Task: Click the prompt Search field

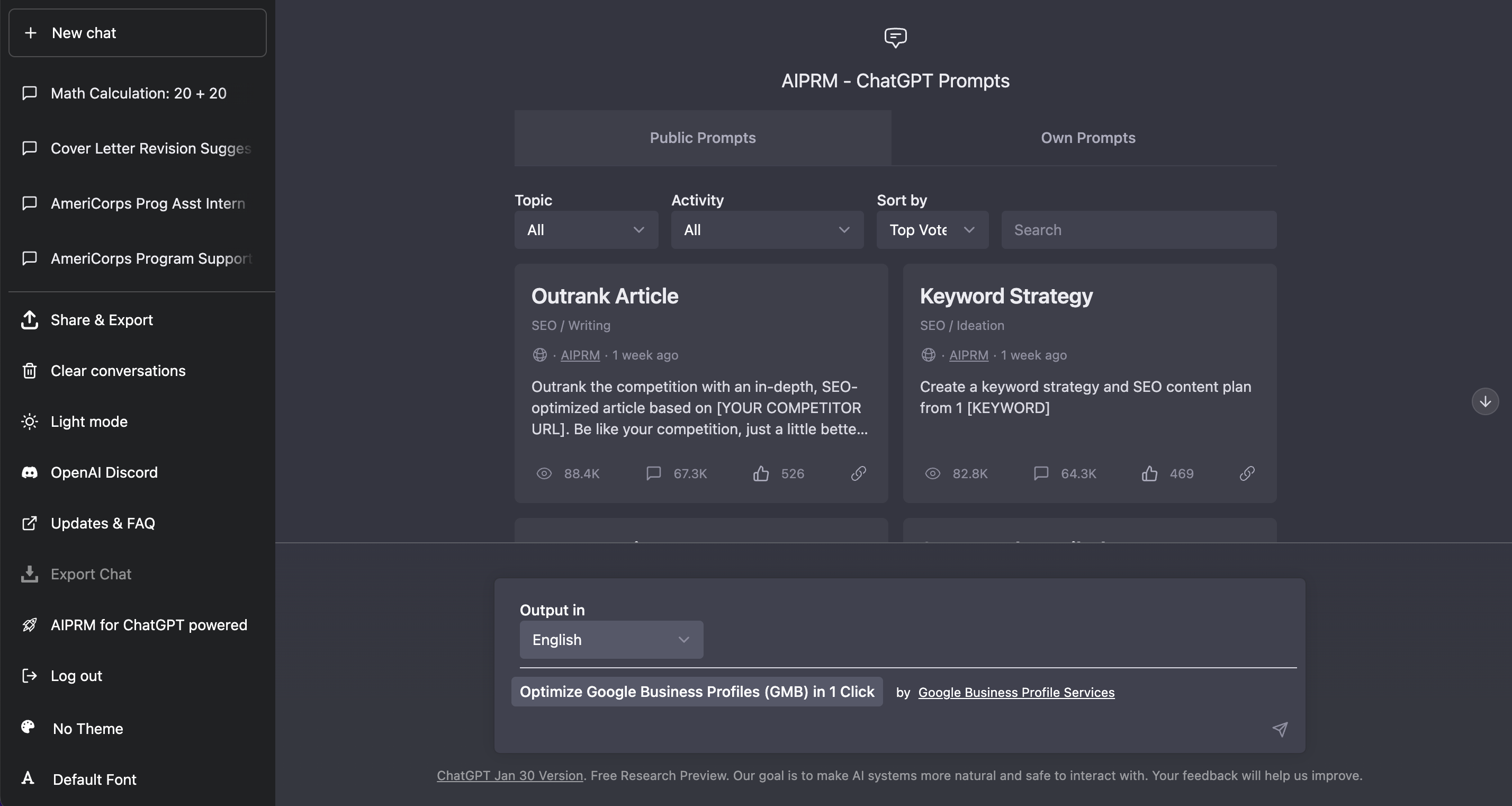Action: 1138,229
